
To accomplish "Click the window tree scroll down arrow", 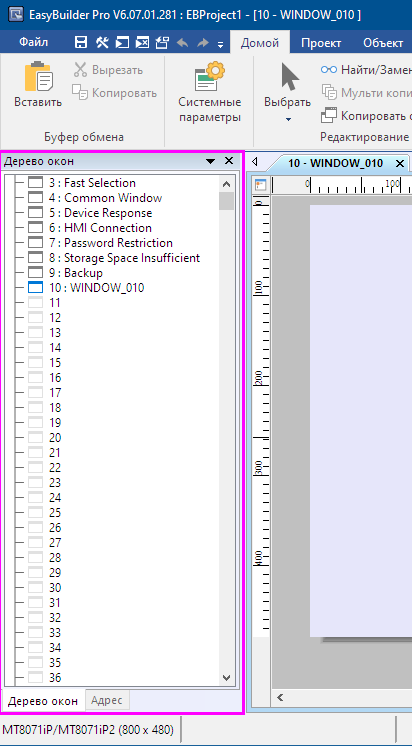I will coord(226,677).
